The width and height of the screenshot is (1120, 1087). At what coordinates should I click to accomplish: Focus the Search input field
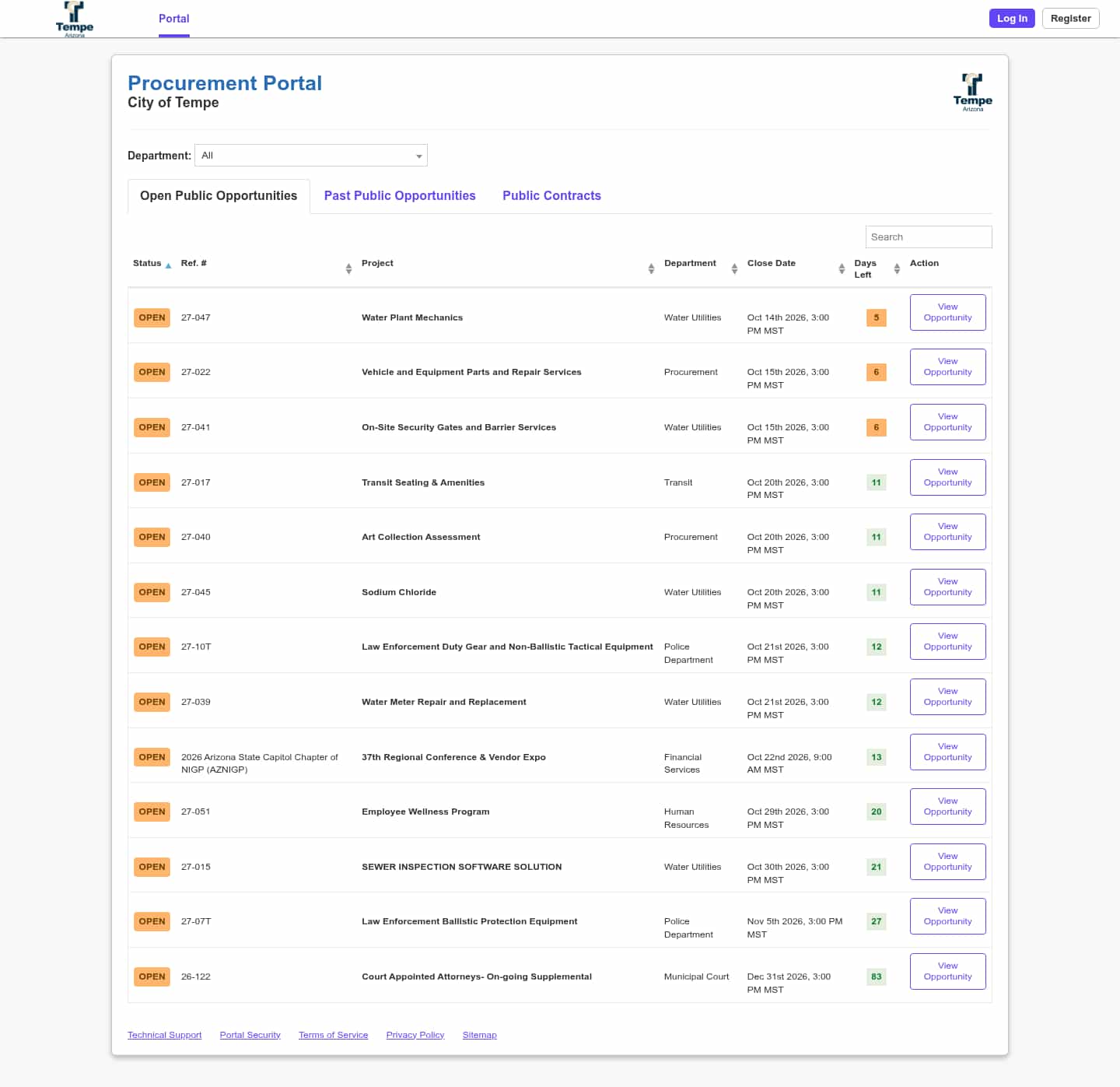tap(929, 237)
